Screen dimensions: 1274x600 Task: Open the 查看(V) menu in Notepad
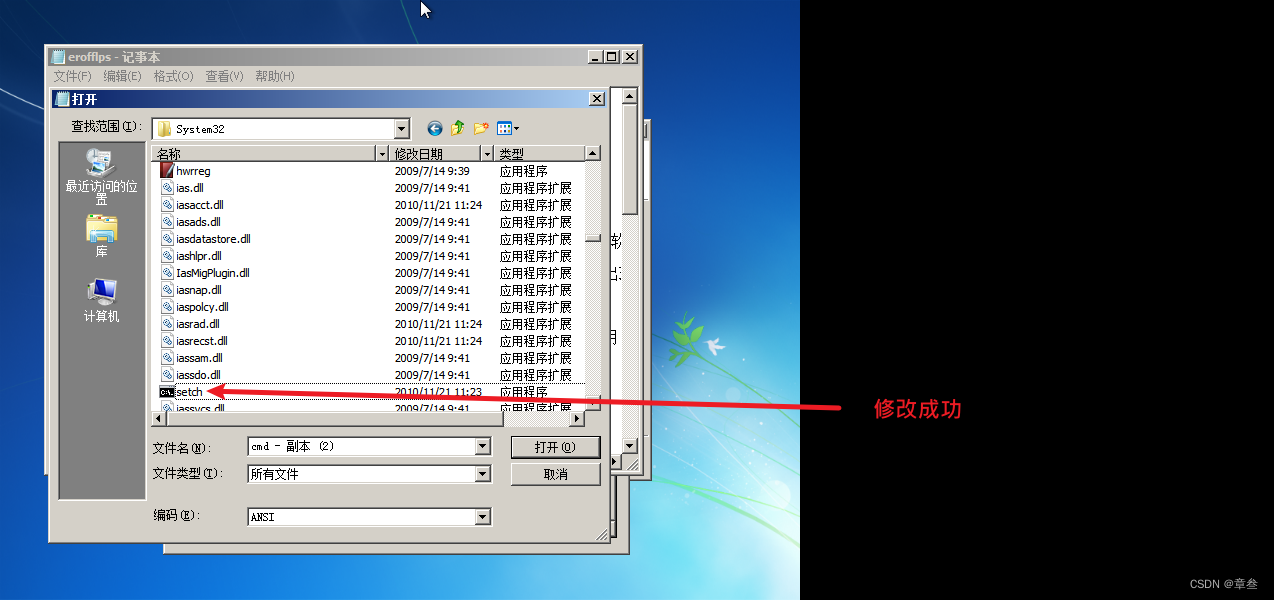point(224,76)
